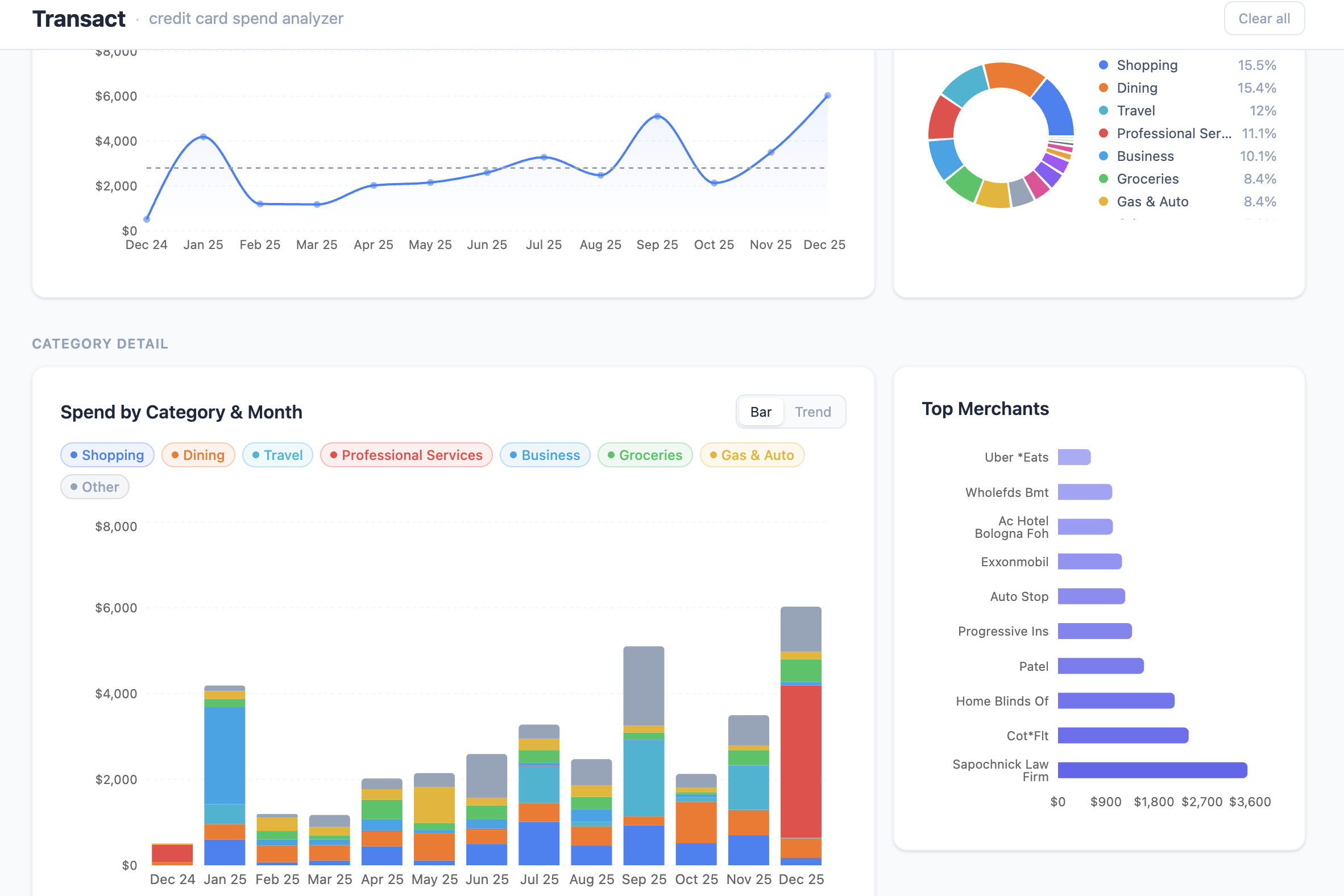Screen dimensions: 1344x896
Task: Click the Dec 24 stacked bar
Action: [172, 854]
